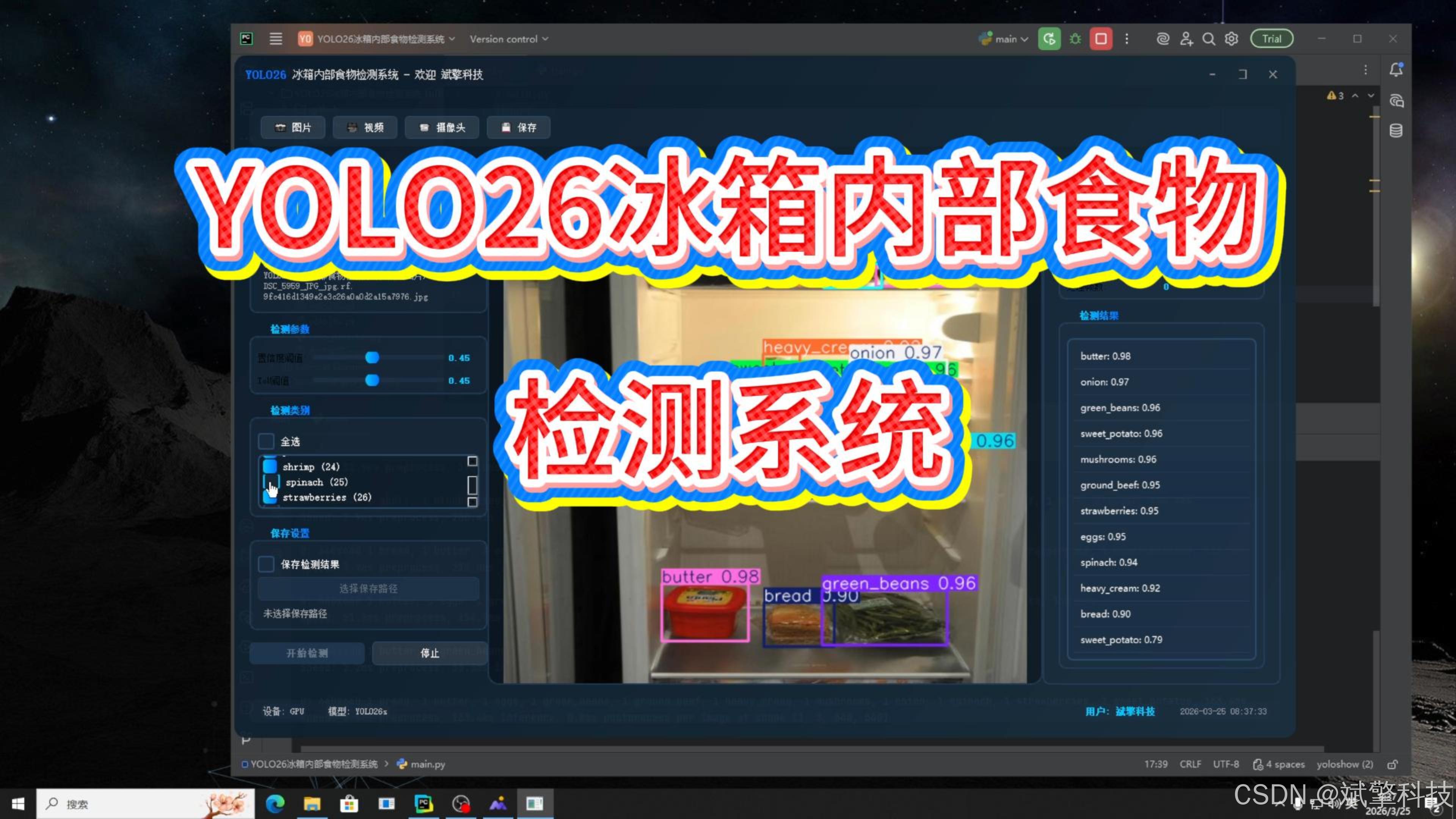Image resolution: width=1456 pixels, height=819 pixels.
Task: Open the CRLF line separator selector
Action: (x=1190, y=764)
